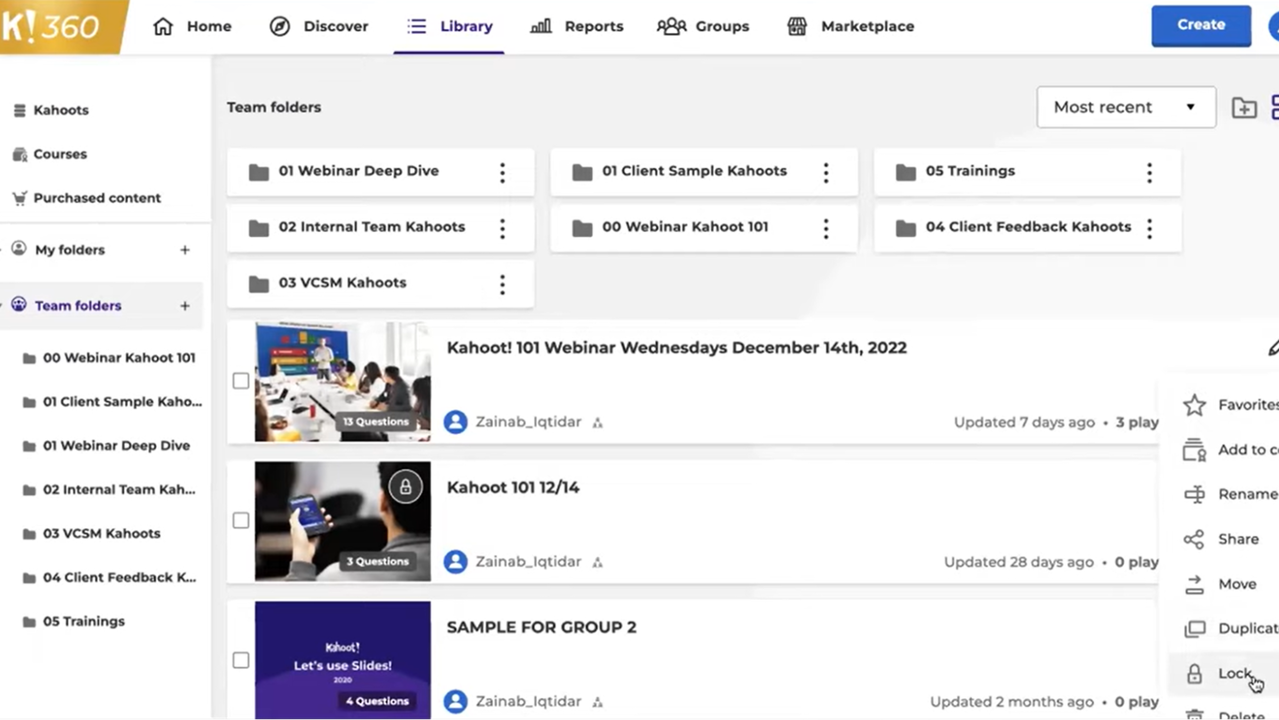Open the Most recent sort dropdown
The width and height of the screenshot is (1279, 720).
(x=1125, y=107)
